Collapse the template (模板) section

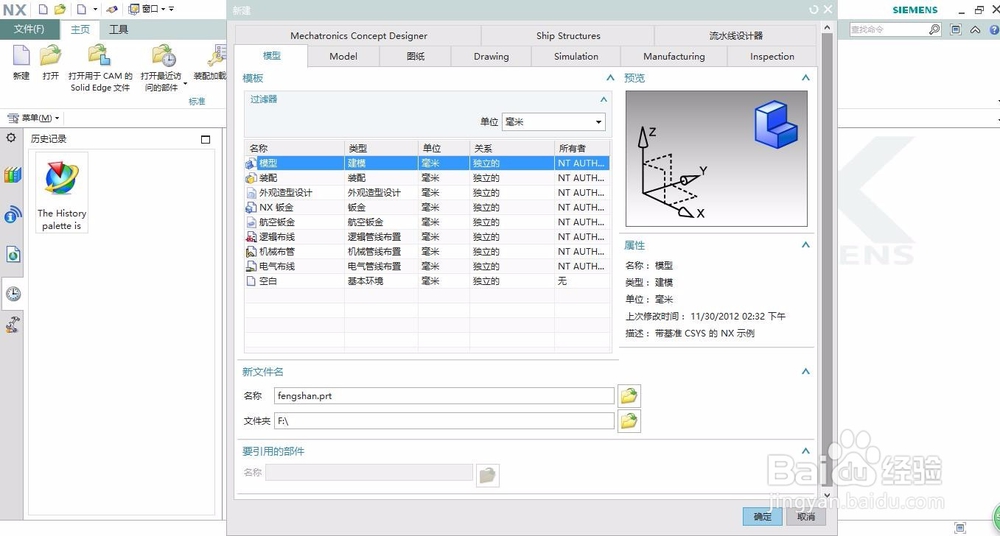(x=610, y=78)
